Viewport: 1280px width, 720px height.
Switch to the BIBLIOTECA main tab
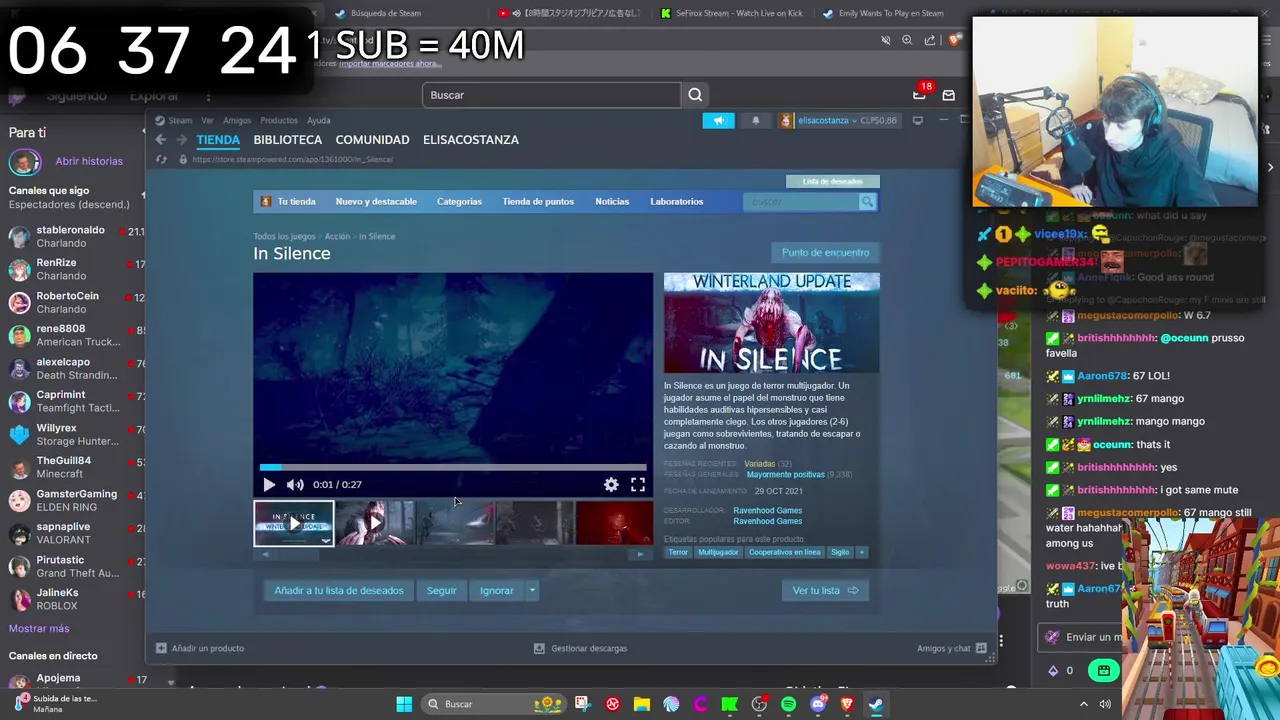point(287,140)
